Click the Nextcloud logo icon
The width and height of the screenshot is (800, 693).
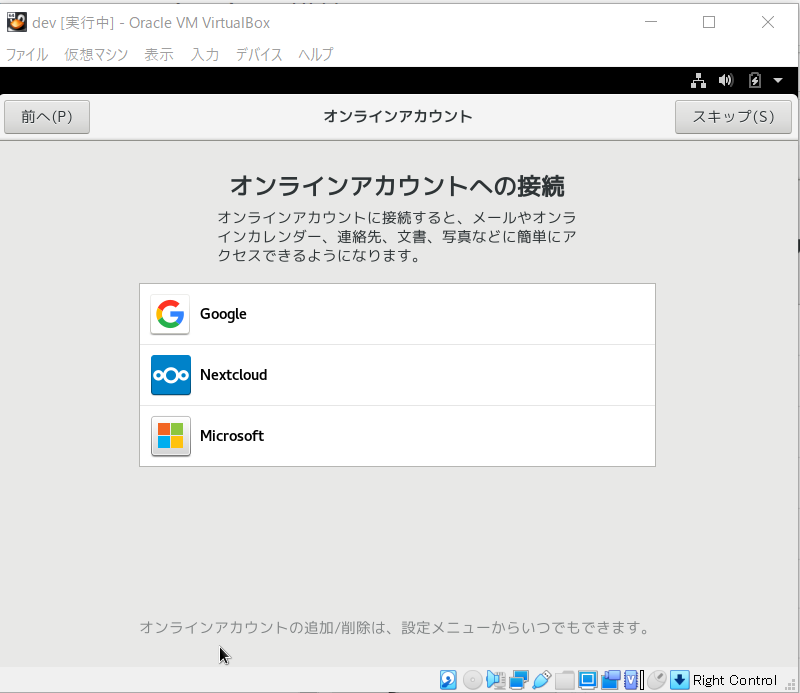170,375
